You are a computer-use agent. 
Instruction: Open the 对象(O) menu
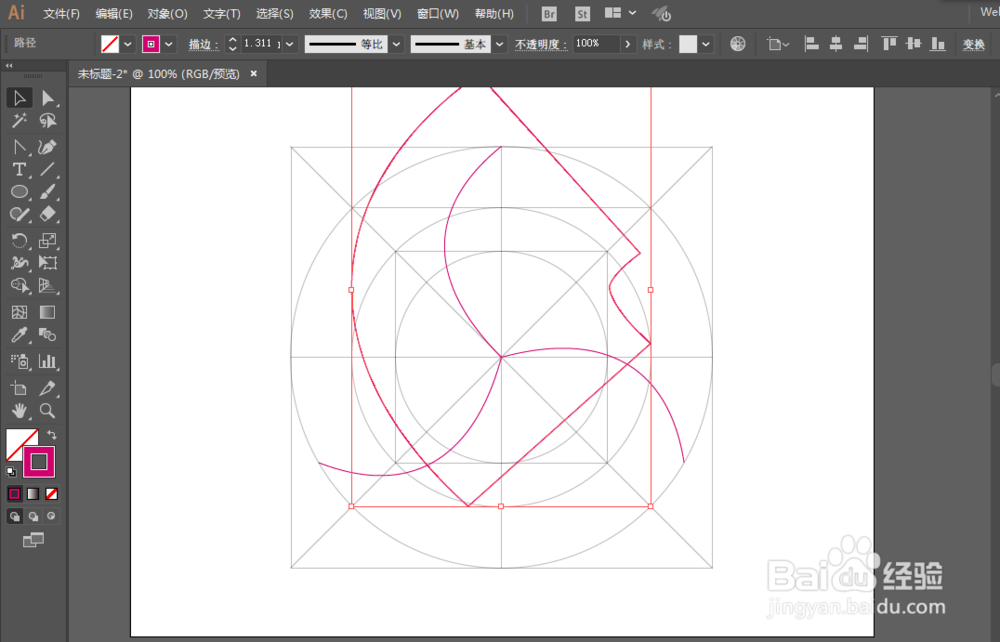coord(167,13)
